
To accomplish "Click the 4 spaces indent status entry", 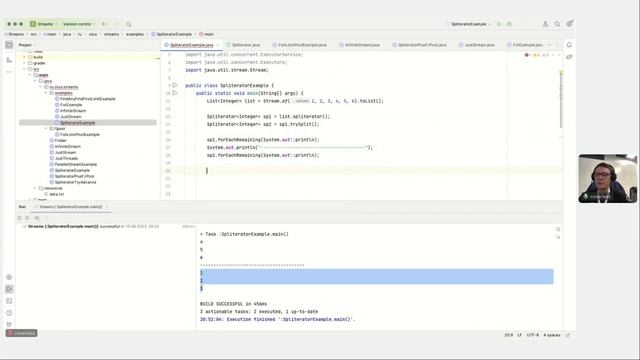I will pos(552,335).
